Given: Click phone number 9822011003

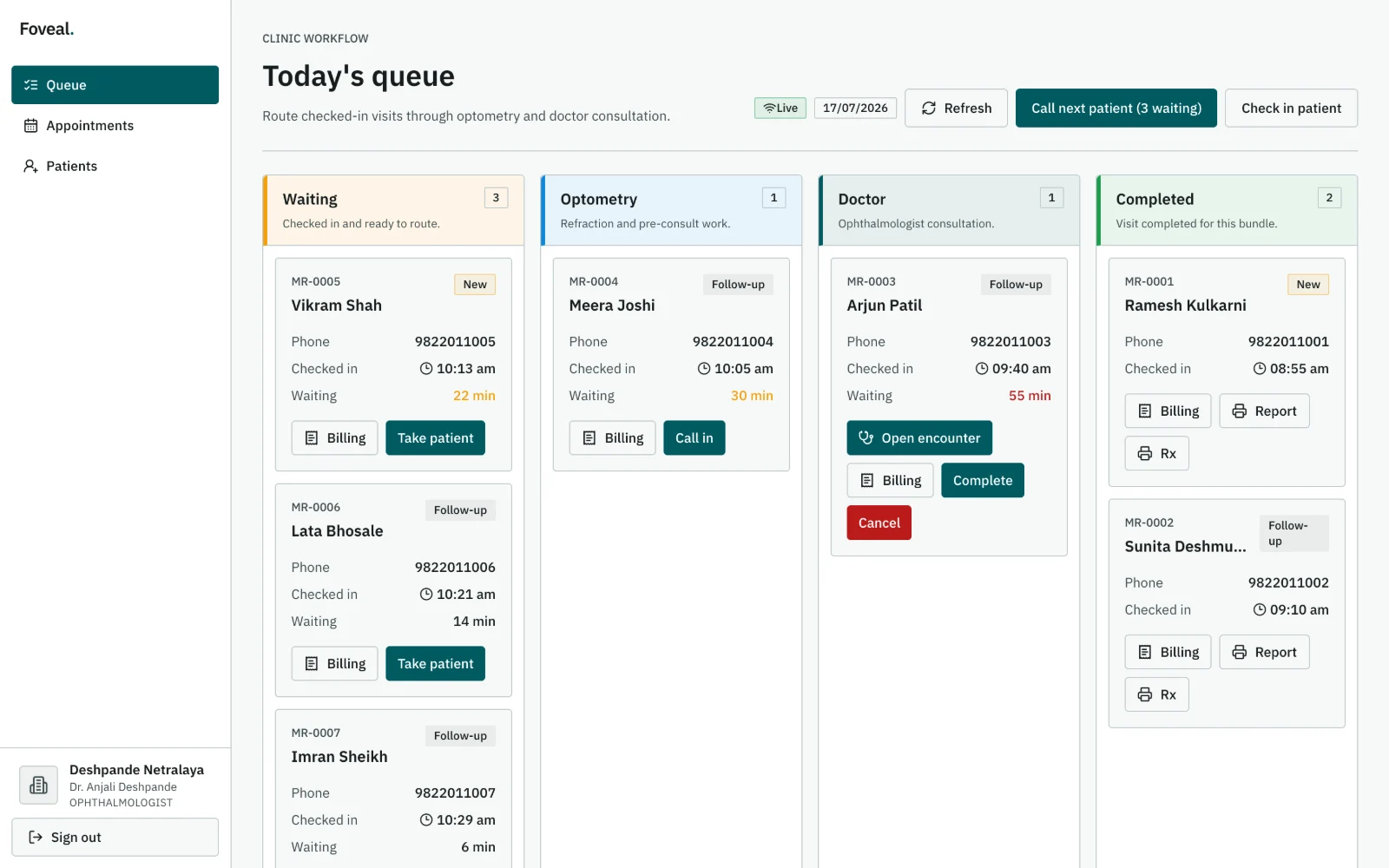Looking at the screenshot, I should click(x=1010, y=342).
